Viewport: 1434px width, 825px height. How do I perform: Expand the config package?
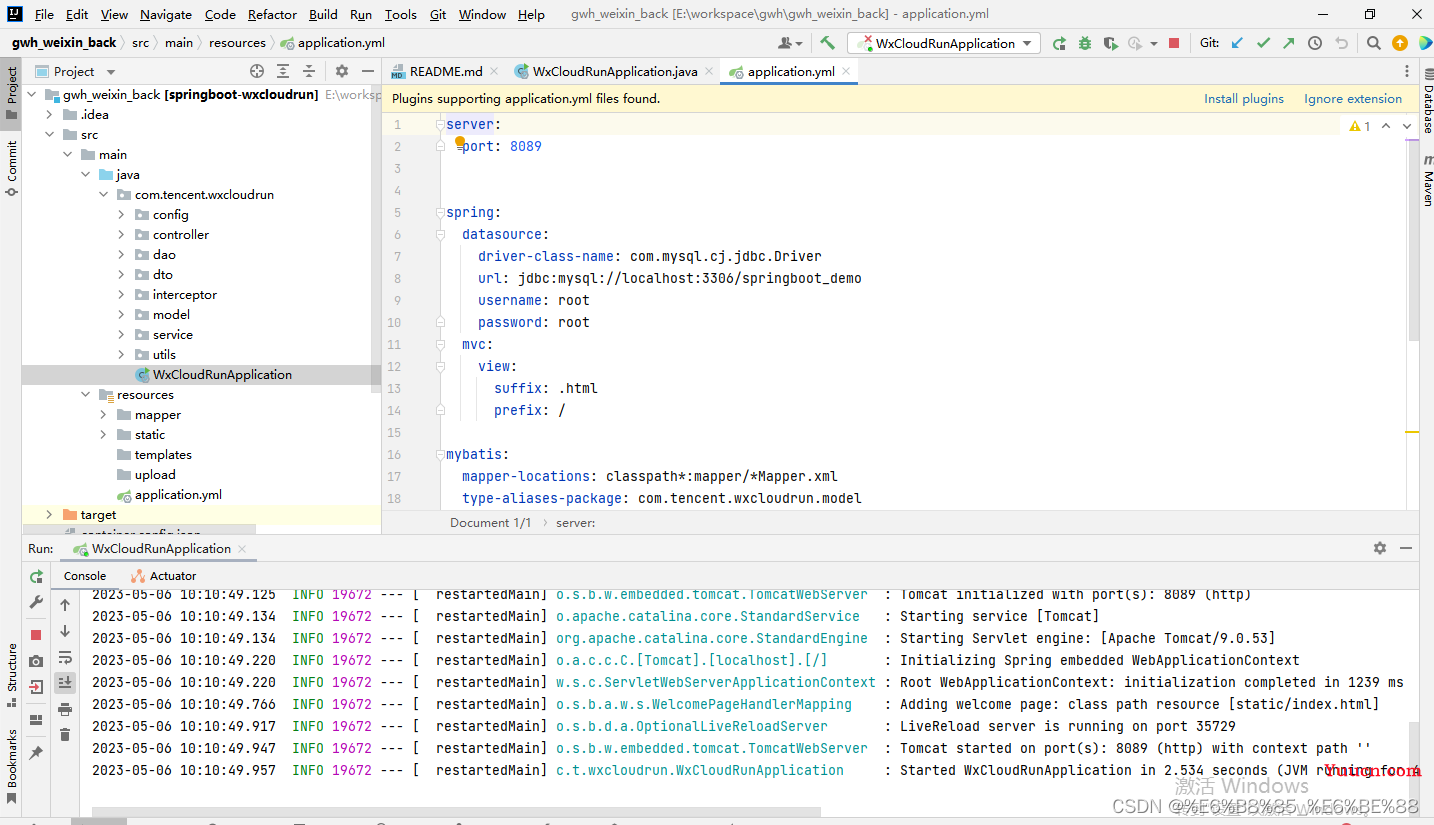(x=121, y=215)
